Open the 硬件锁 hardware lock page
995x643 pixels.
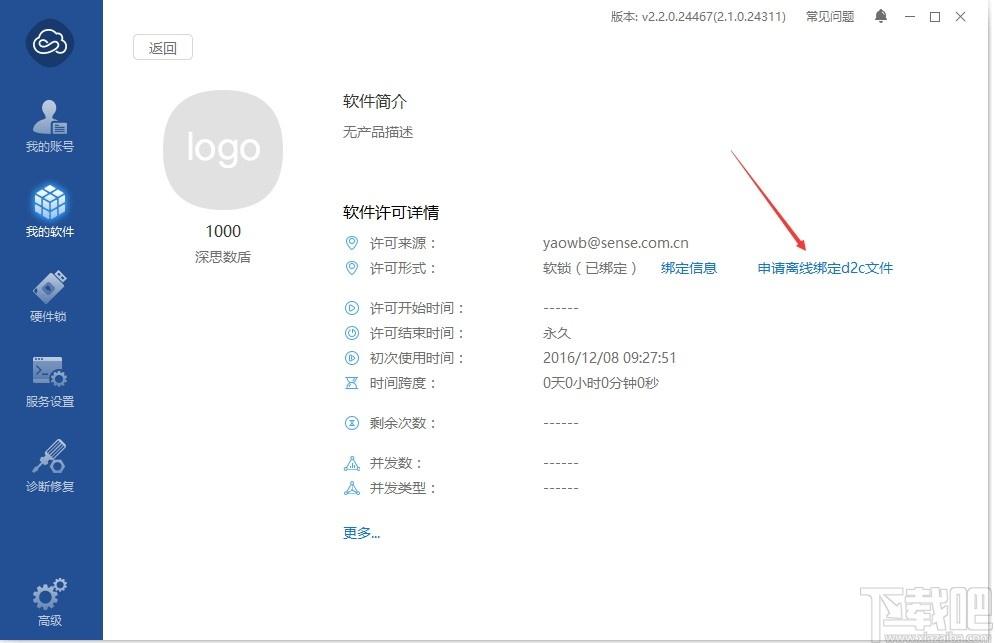coord(50,295)
